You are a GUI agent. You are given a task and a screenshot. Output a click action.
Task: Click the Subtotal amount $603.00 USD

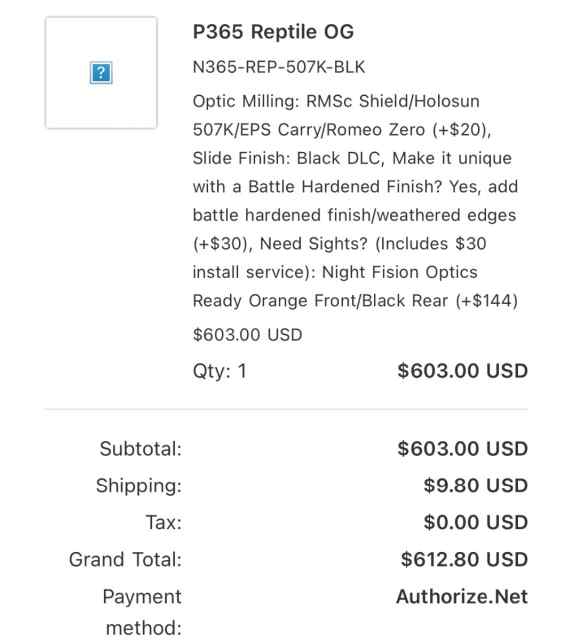point(463,449)
